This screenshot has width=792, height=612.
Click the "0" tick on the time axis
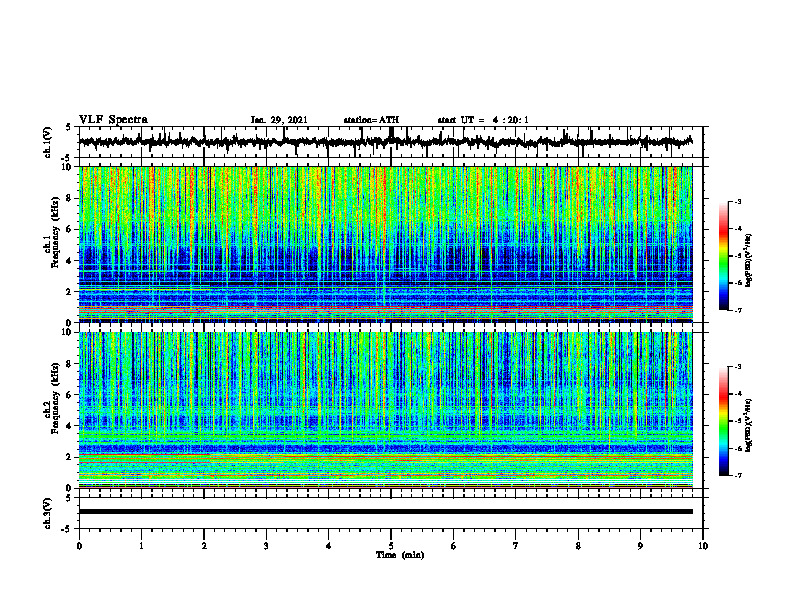(79, 546)
